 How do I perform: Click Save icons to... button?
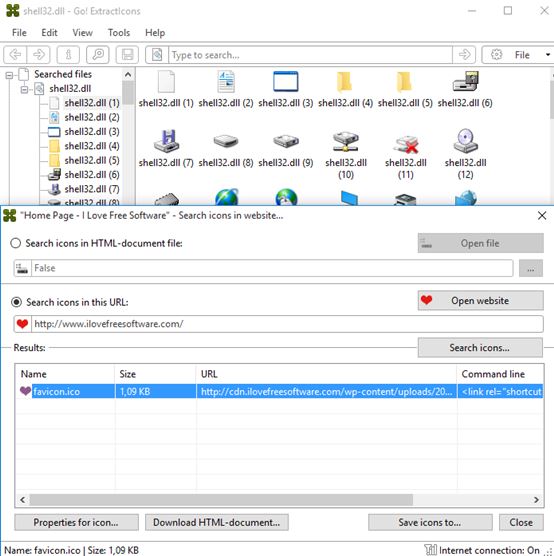coord(430,522)
